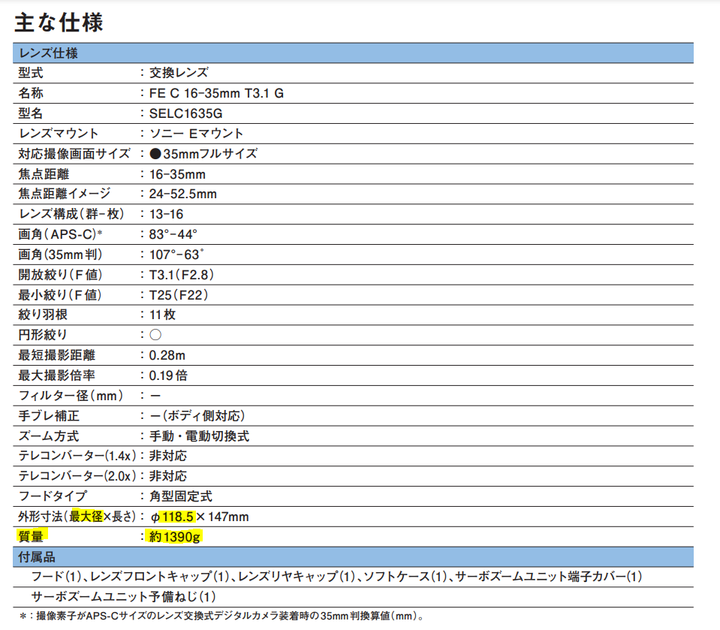Select the 付属品 section header
This screenshot has width=720, height=630.
(353, 557)
